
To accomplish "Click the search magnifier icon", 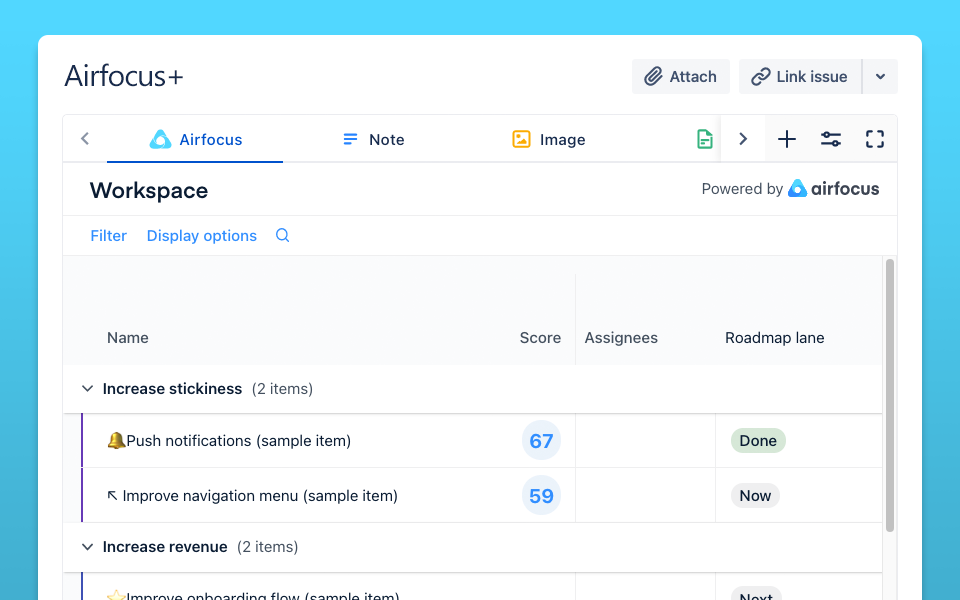I will point(282,236).
